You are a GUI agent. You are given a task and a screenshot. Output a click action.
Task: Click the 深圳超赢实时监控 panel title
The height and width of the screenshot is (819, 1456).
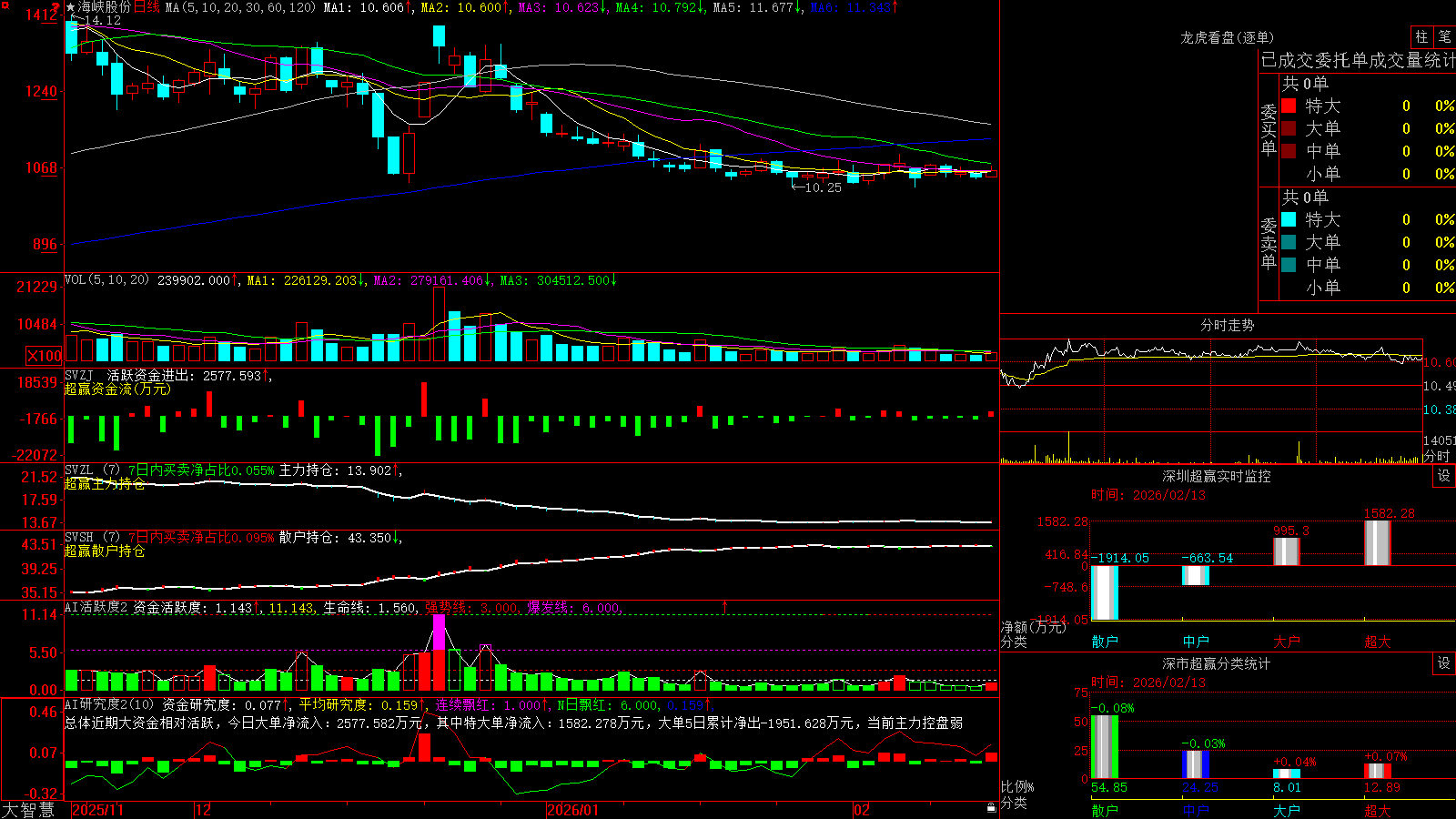tap(1217, 476)
